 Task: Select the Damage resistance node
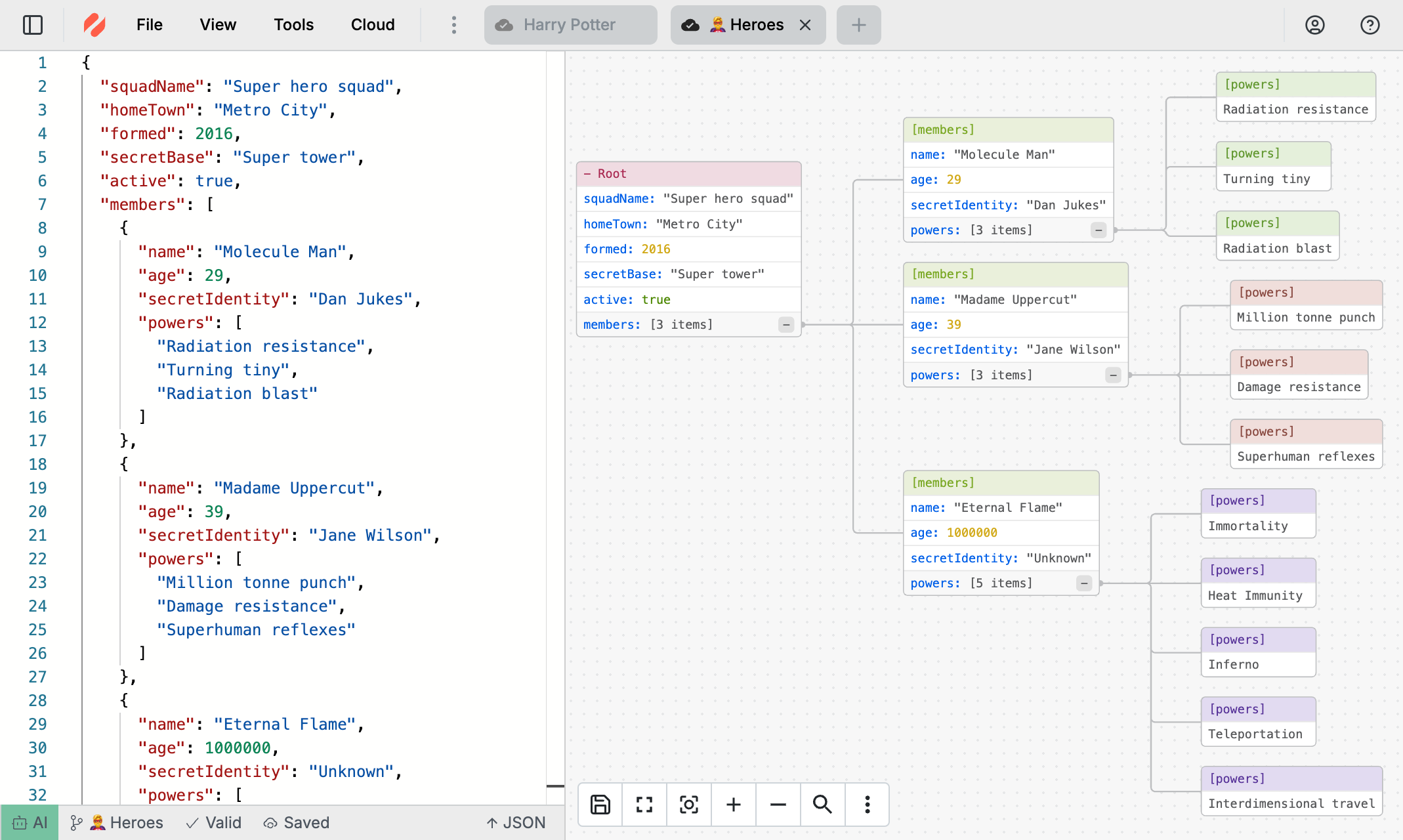1299,375
